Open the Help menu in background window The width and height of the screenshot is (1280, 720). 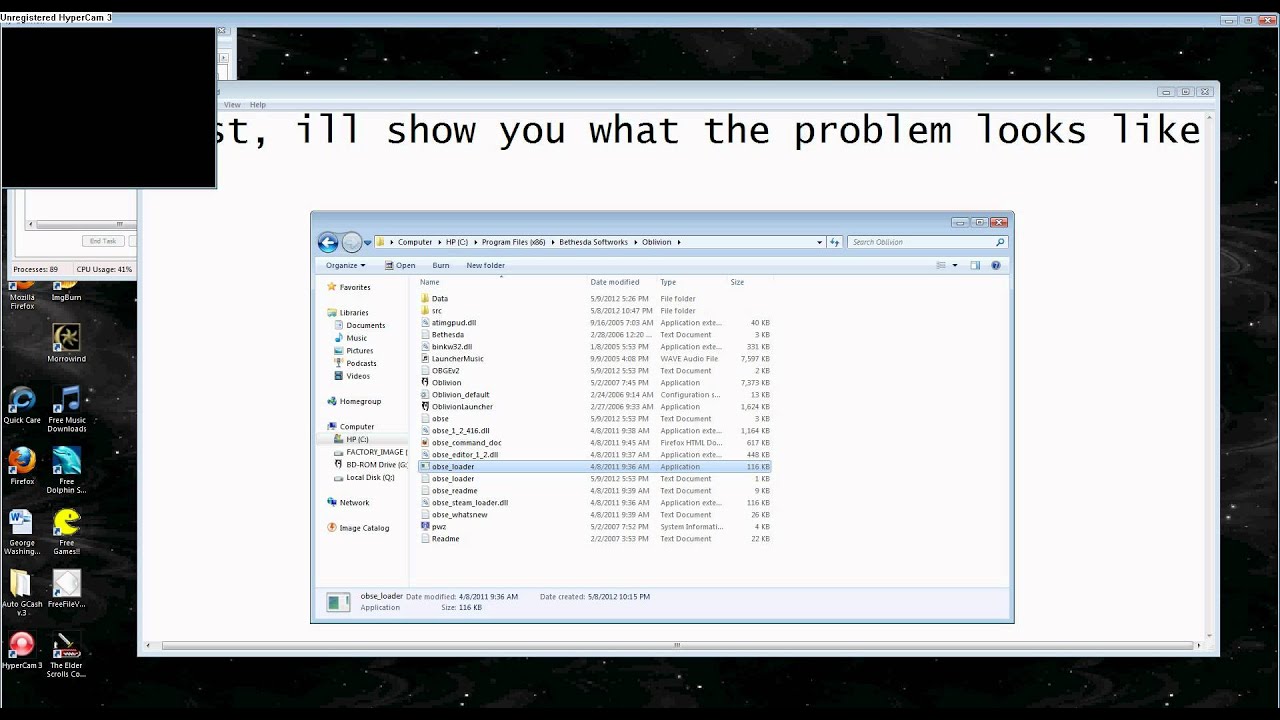[258, 105]
